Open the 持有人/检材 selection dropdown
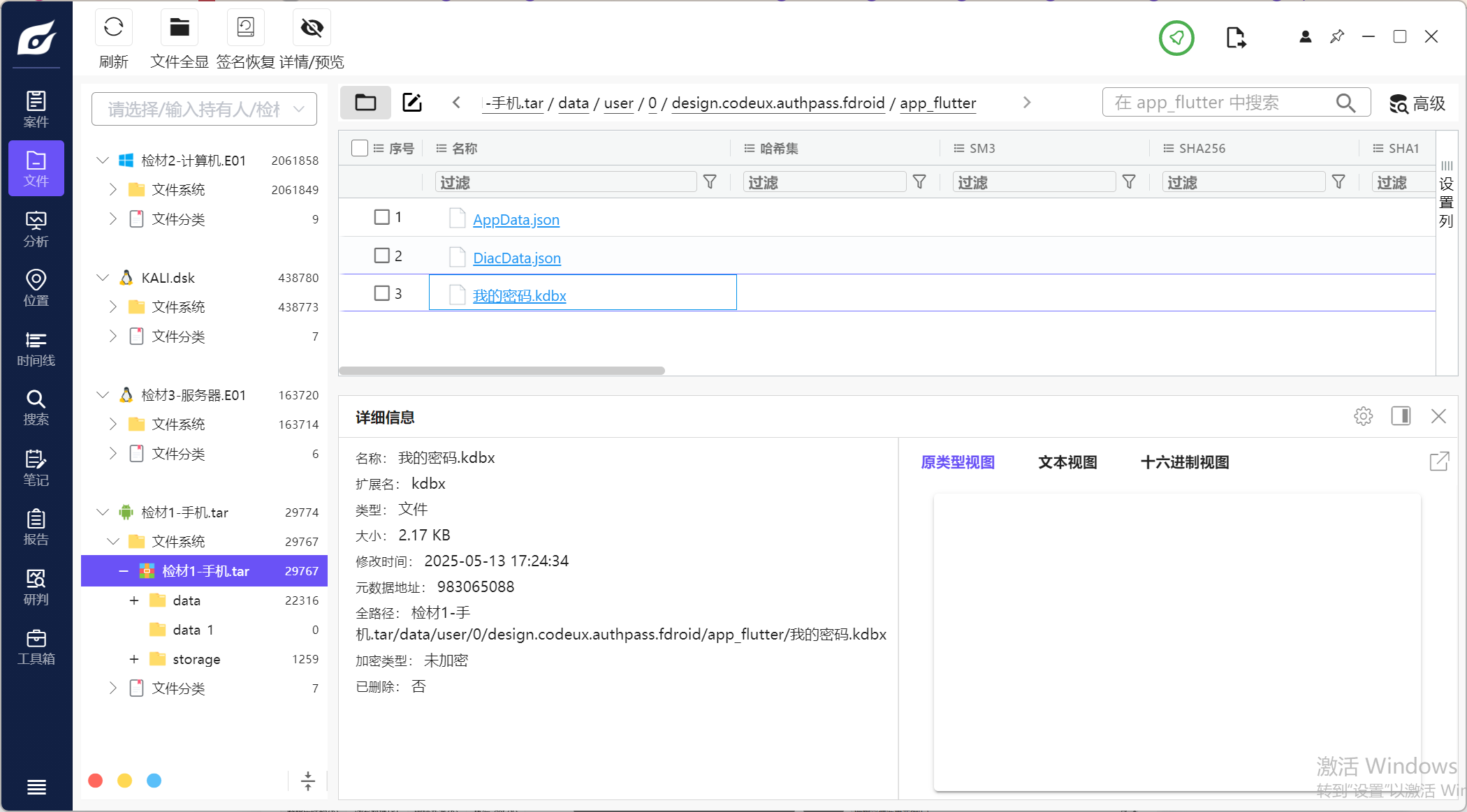Image resolution: width=1467 pixels, height=812 pixels. (204, 109)
